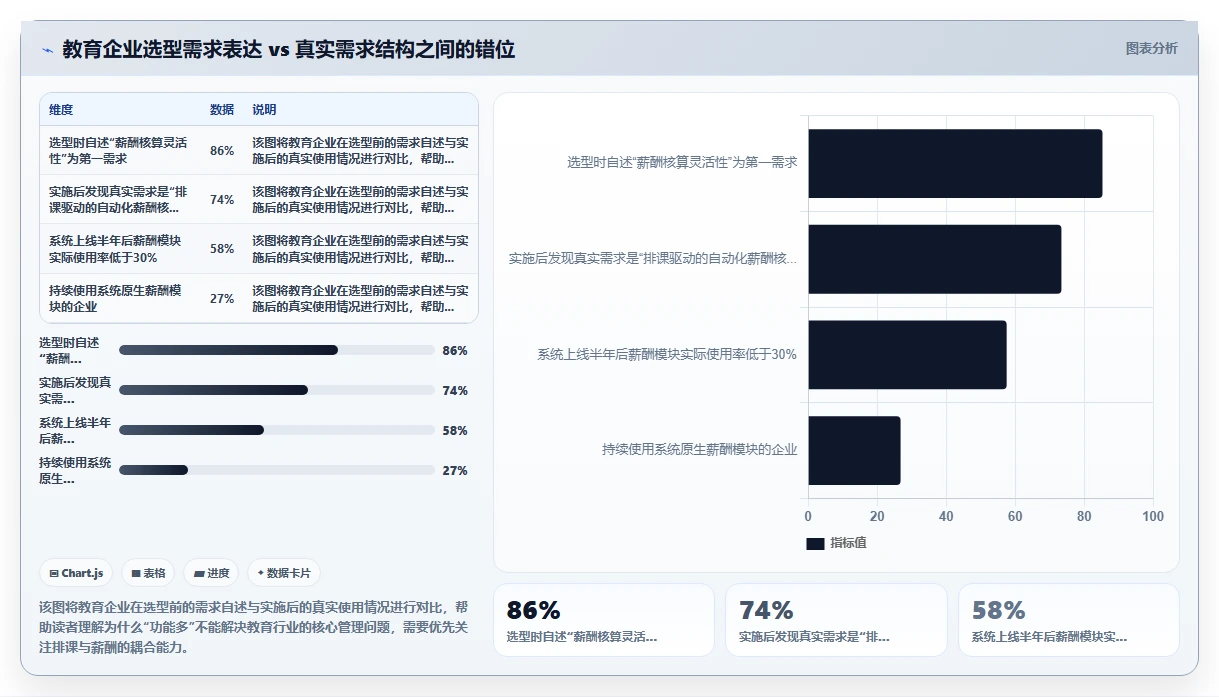Click the 74% data card
The width and height of the screenshot is (1219, 697).
tap(836, 620)
